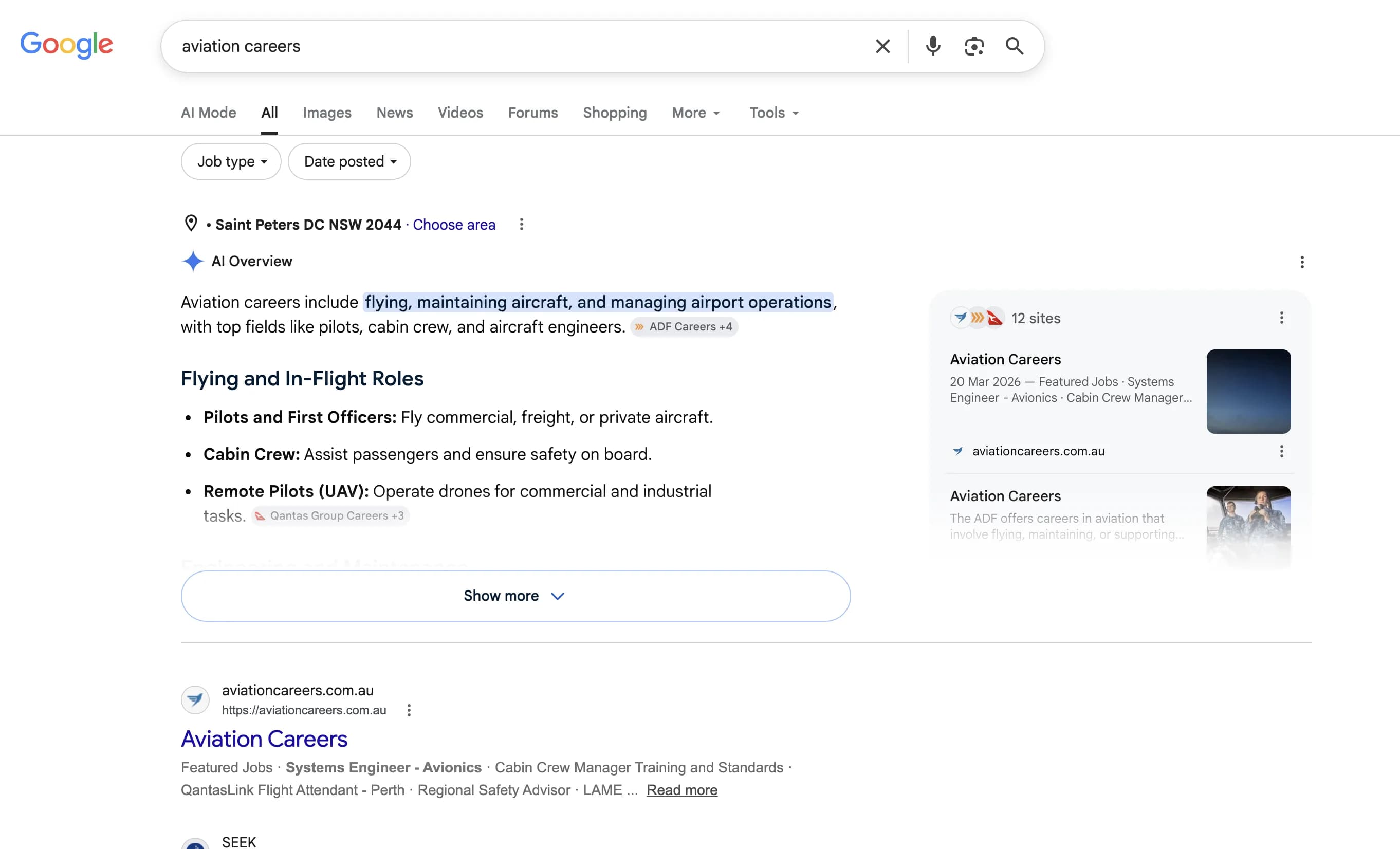This screenshot has width=1400, height=849.
Task: Open the AI Overview three-dot menu
Action: [x=1302, y=262]
